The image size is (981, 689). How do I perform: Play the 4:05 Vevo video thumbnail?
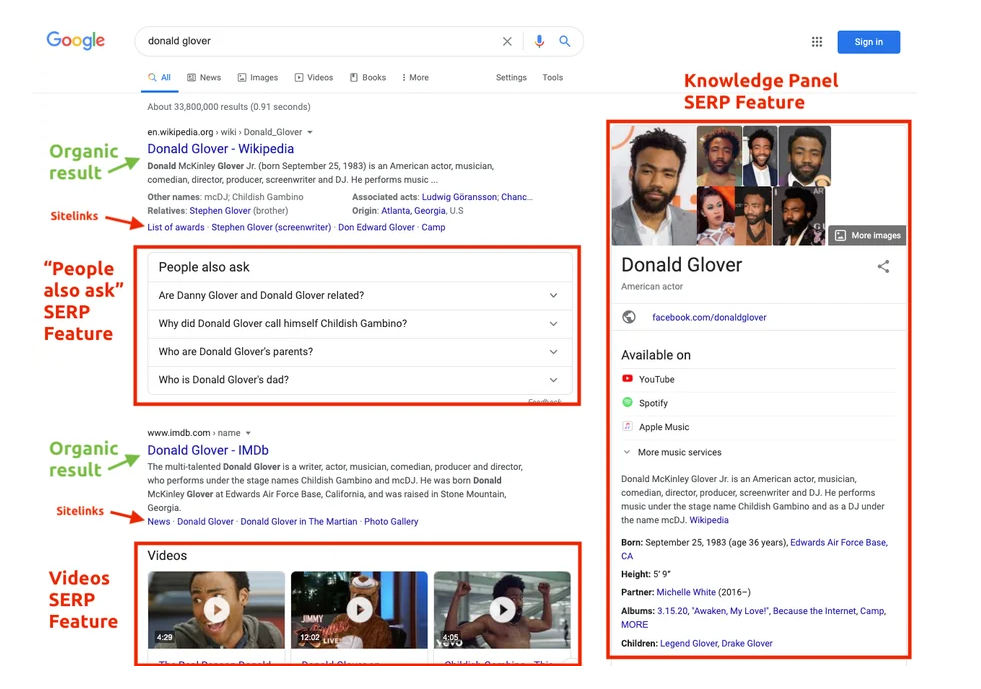pyautogui.click(x=502, y=610)
